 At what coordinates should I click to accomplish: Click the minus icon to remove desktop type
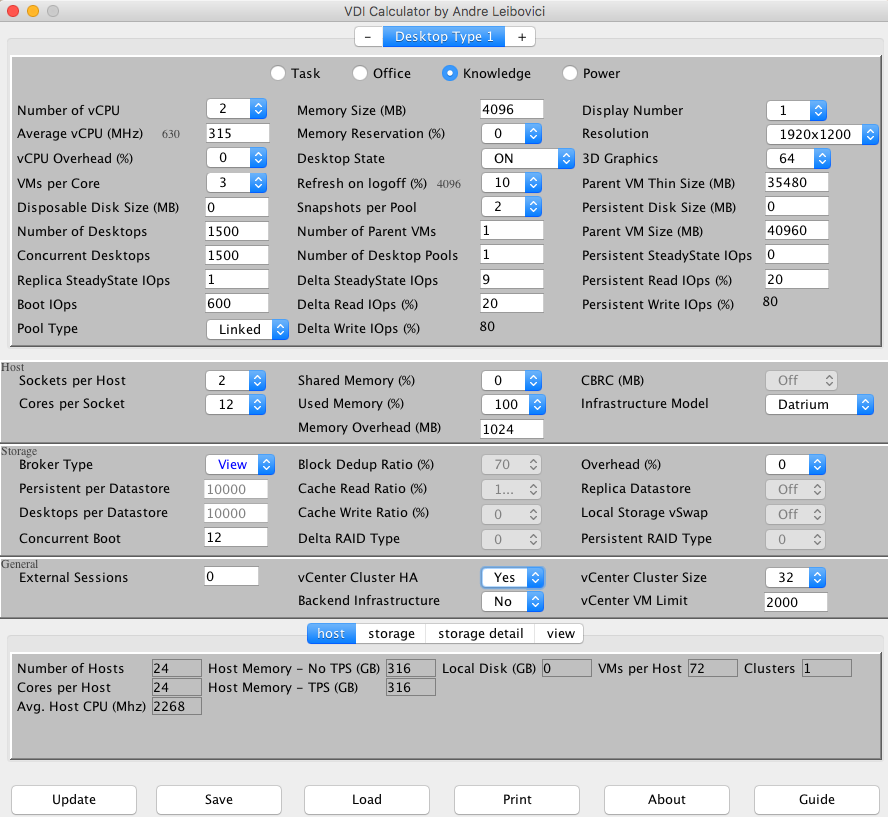pos(368,37)
